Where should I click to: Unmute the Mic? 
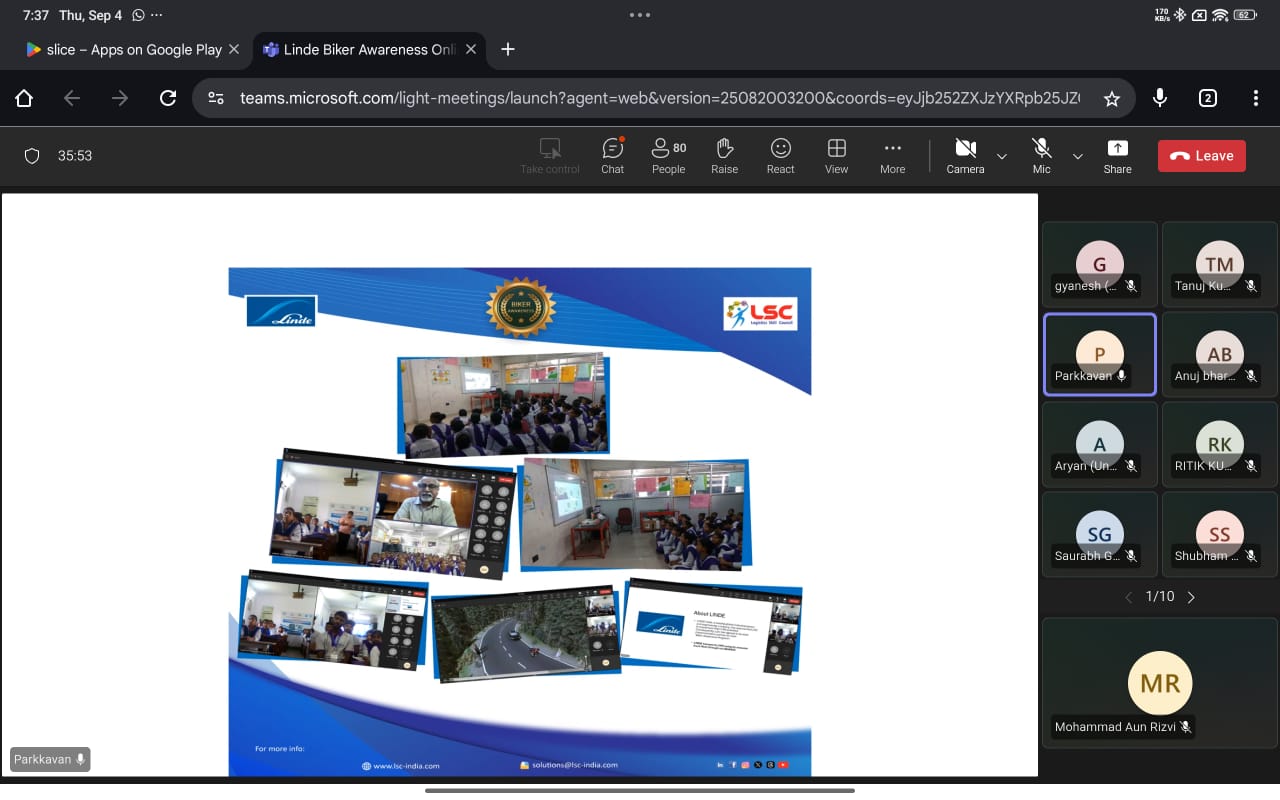pyautogui.click(x=1041, y=156)
